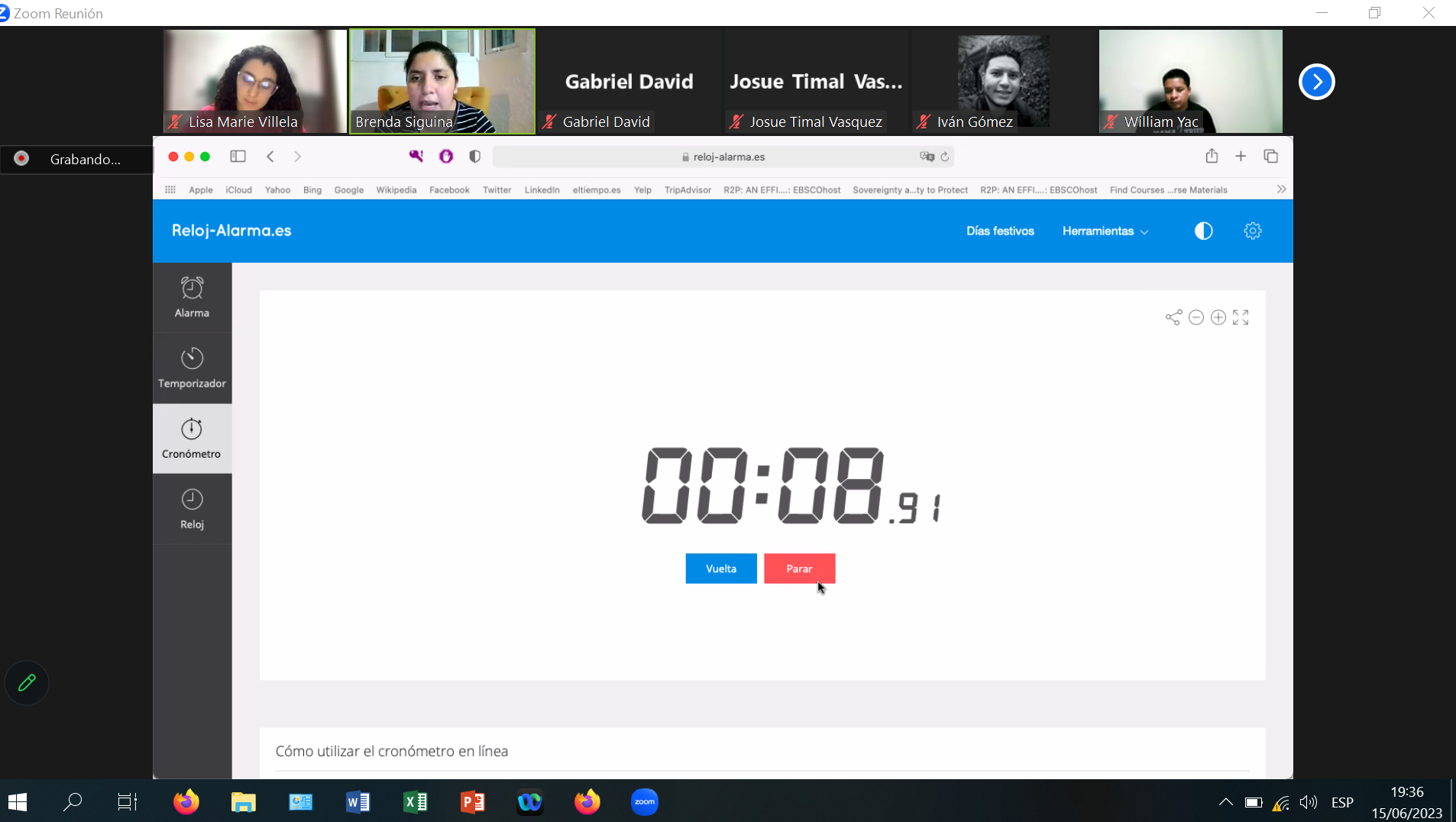
Task: Click the browser share icon
Action: point(1212,157)
